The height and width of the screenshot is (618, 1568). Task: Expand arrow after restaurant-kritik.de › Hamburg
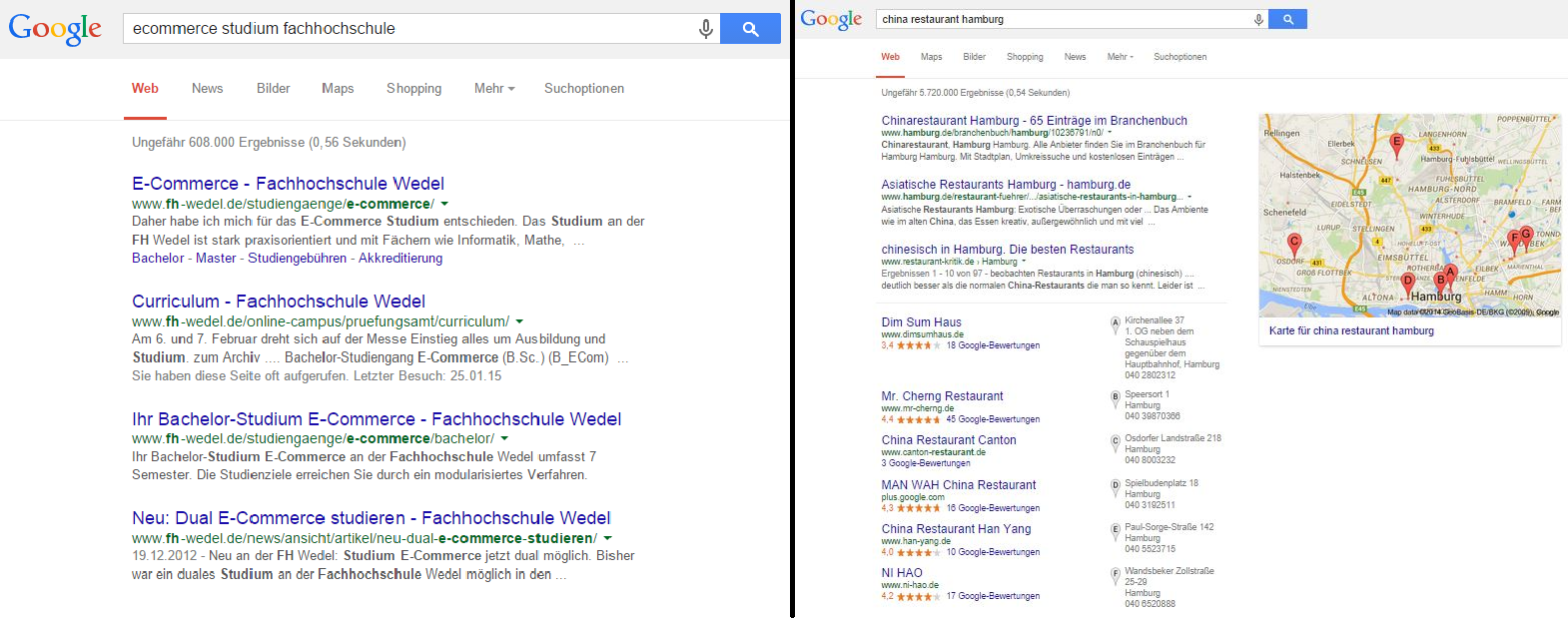tap(1024, 262)
